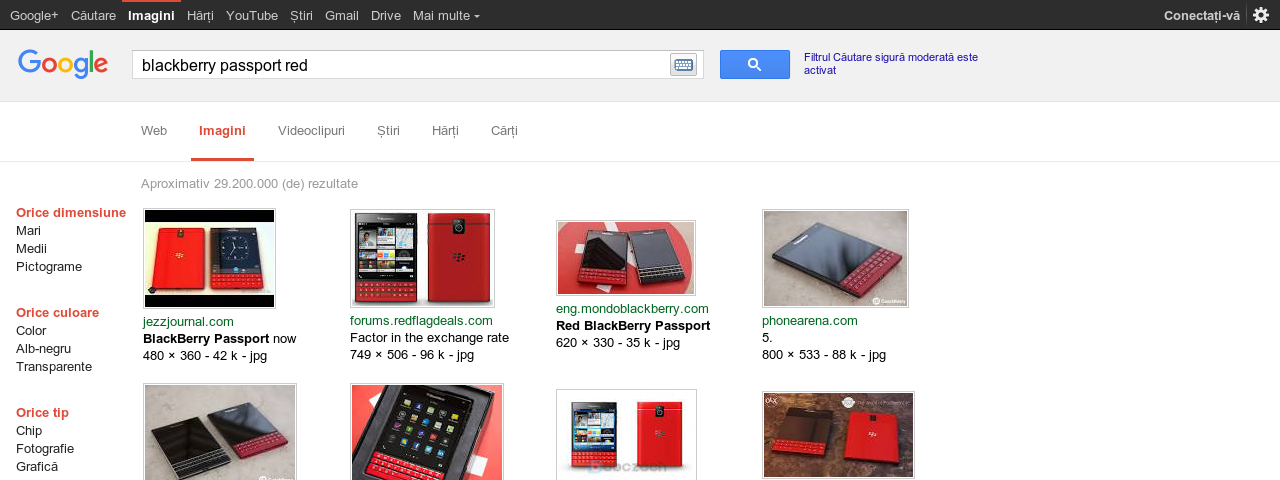Screen dimensions: 1280x480
Task: Click the forums.redflagdeals.com source link
Action: (421, 320)
